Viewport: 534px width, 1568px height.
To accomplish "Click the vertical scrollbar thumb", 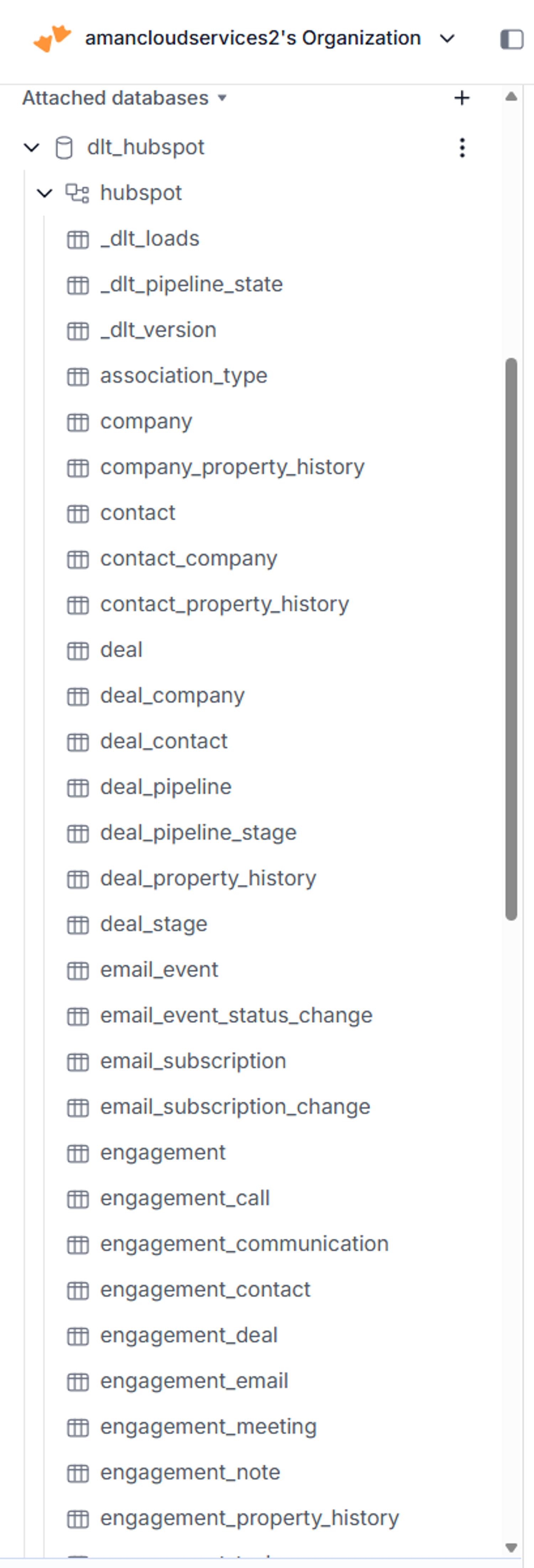I will [x=512, y=639].
